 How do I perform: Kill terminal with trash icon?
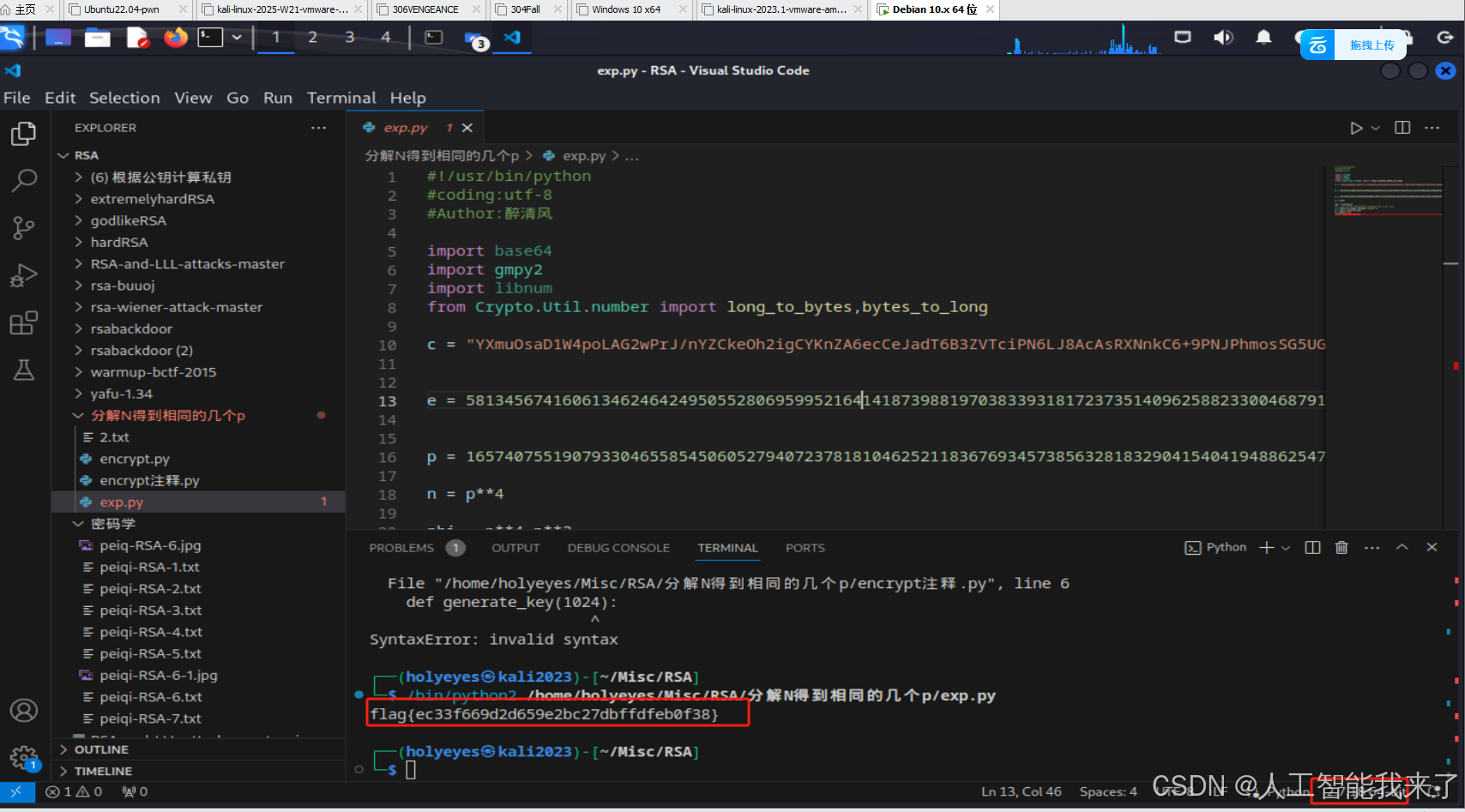pyautogui.click(x=1341, y=547)
